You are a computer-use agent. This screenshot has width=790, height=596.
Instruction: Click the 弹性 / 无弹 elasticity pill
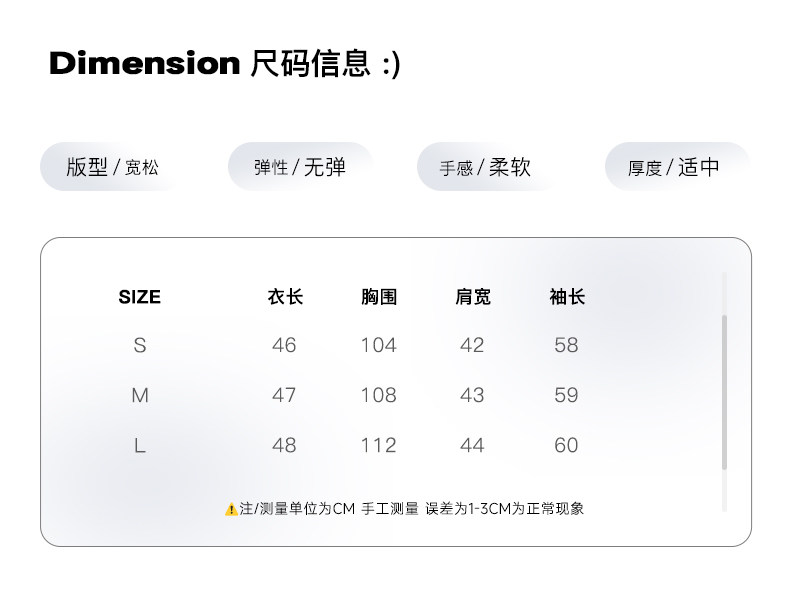[299, 167]
